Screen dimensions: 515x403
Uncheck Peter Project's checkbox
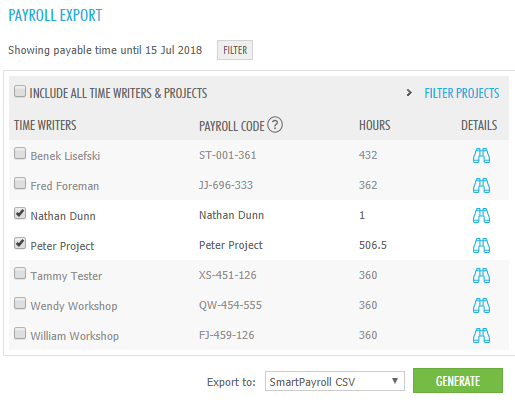point(20,243)
